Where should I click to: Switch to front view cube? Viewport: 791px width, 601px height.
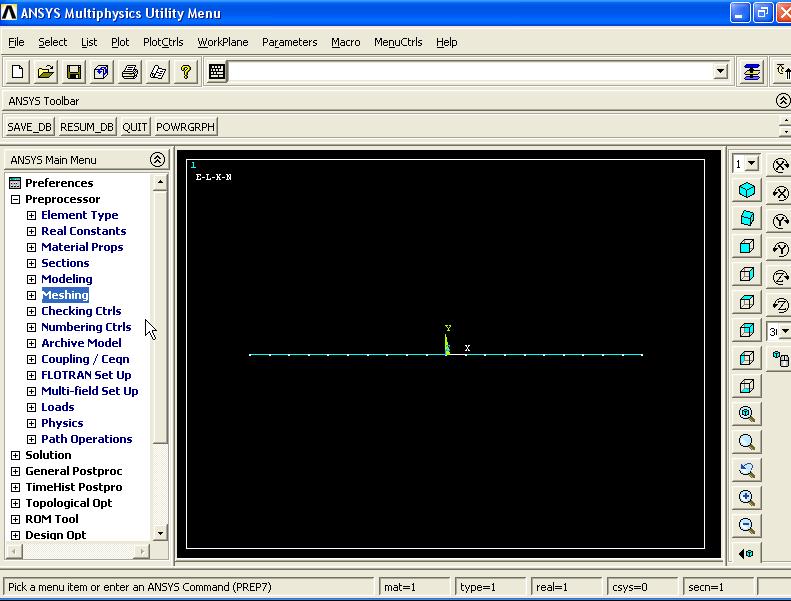(747, 246)
